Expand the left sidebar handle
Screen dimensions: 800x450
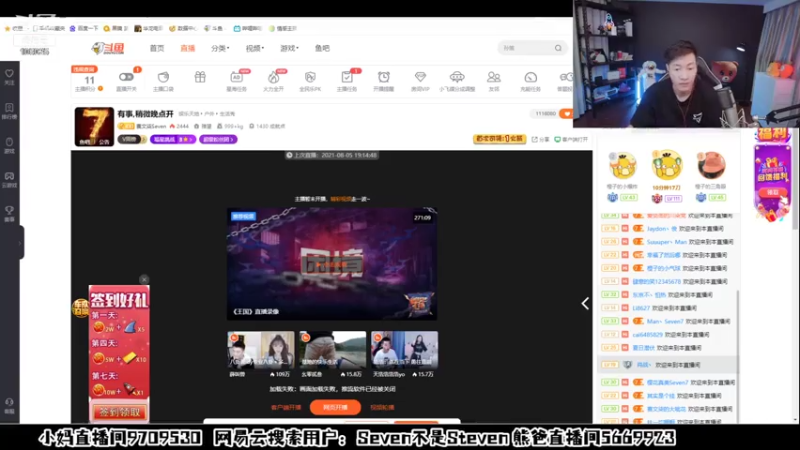[x=21, y=243]
